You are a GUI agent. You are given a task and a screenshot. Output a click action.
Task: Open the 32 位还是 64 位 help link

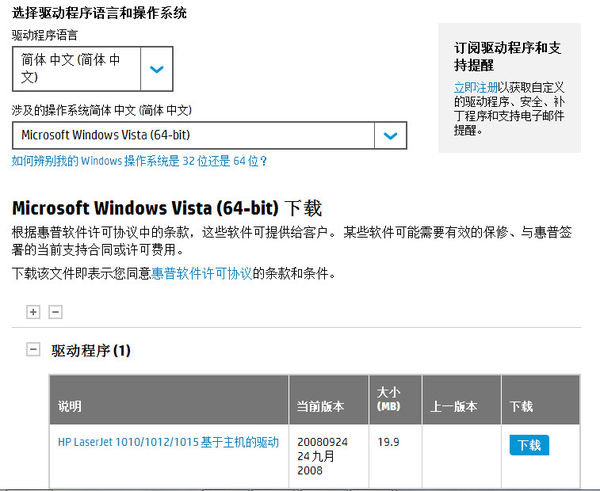(139, 161)
